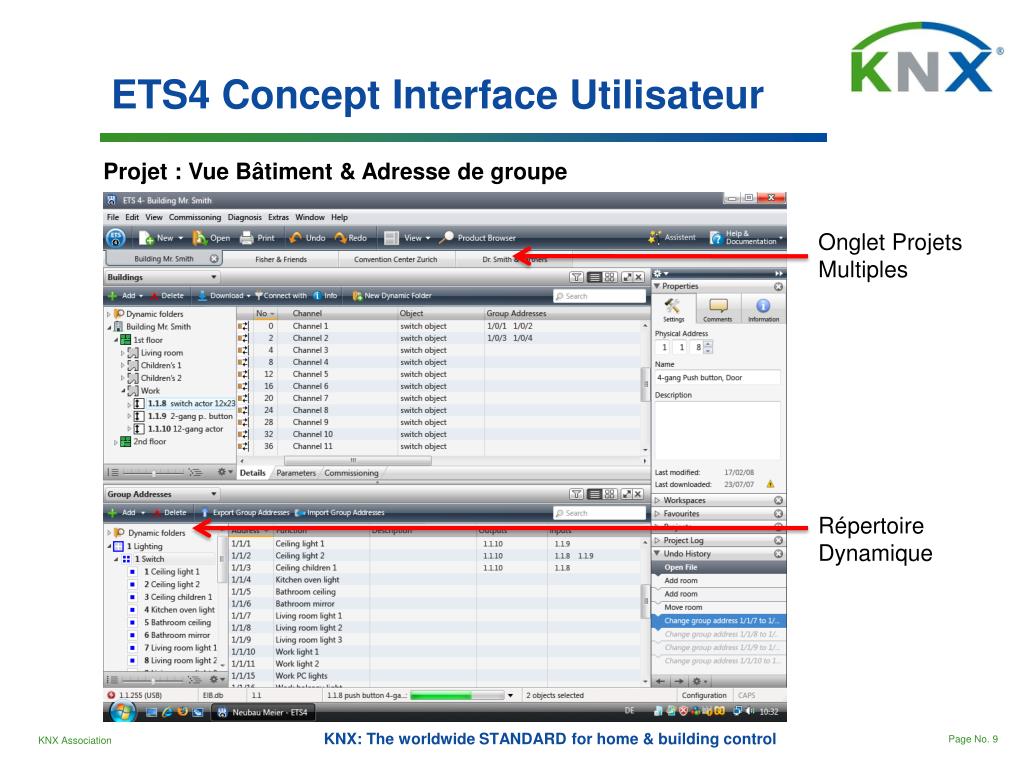Click Connect with in Buildings toolbar
This screenshot has width=1024, height=768.
coord(281,295)
